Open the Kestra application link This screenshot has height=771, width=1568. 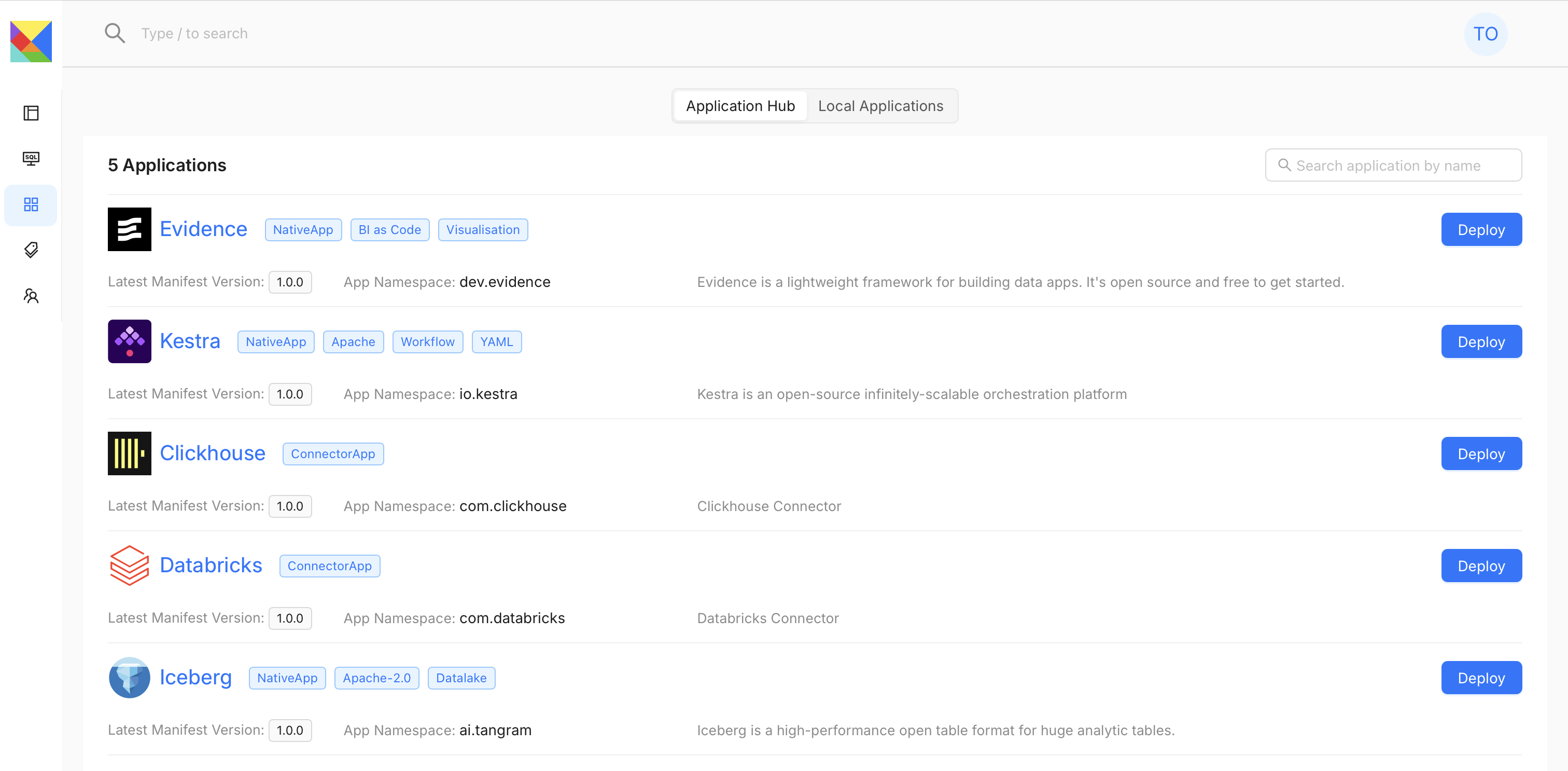pyautogui.click(x=190, y=341)
